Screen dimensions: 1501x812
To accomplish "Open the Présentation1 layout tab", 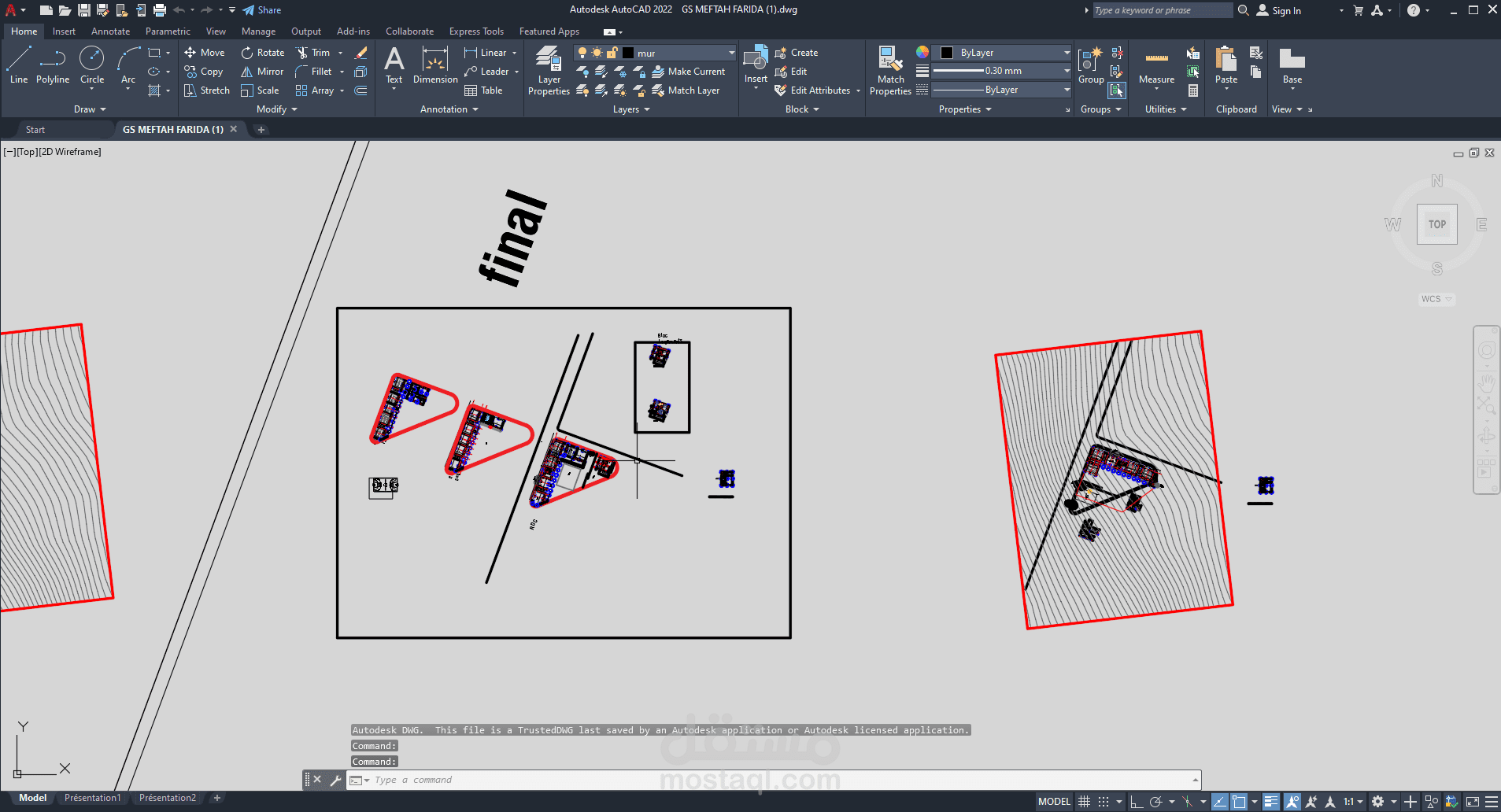I will [92, 797].
